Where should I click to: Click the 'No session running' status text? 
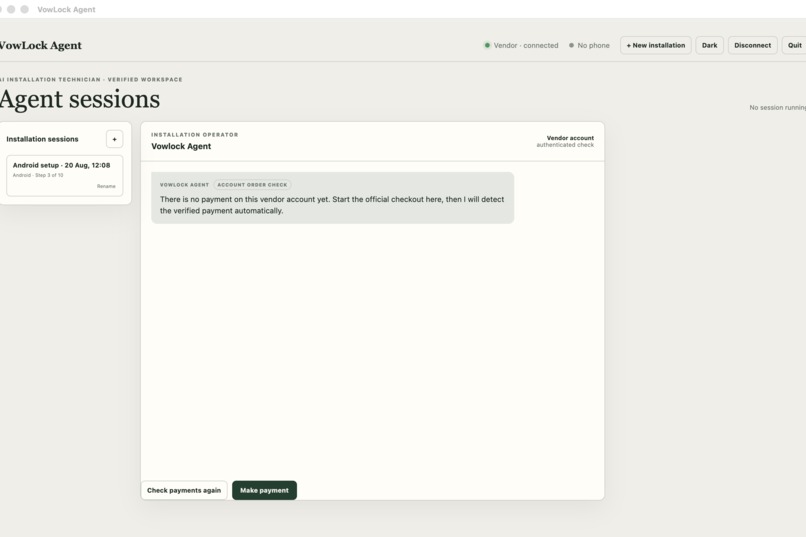pos(777,107)
